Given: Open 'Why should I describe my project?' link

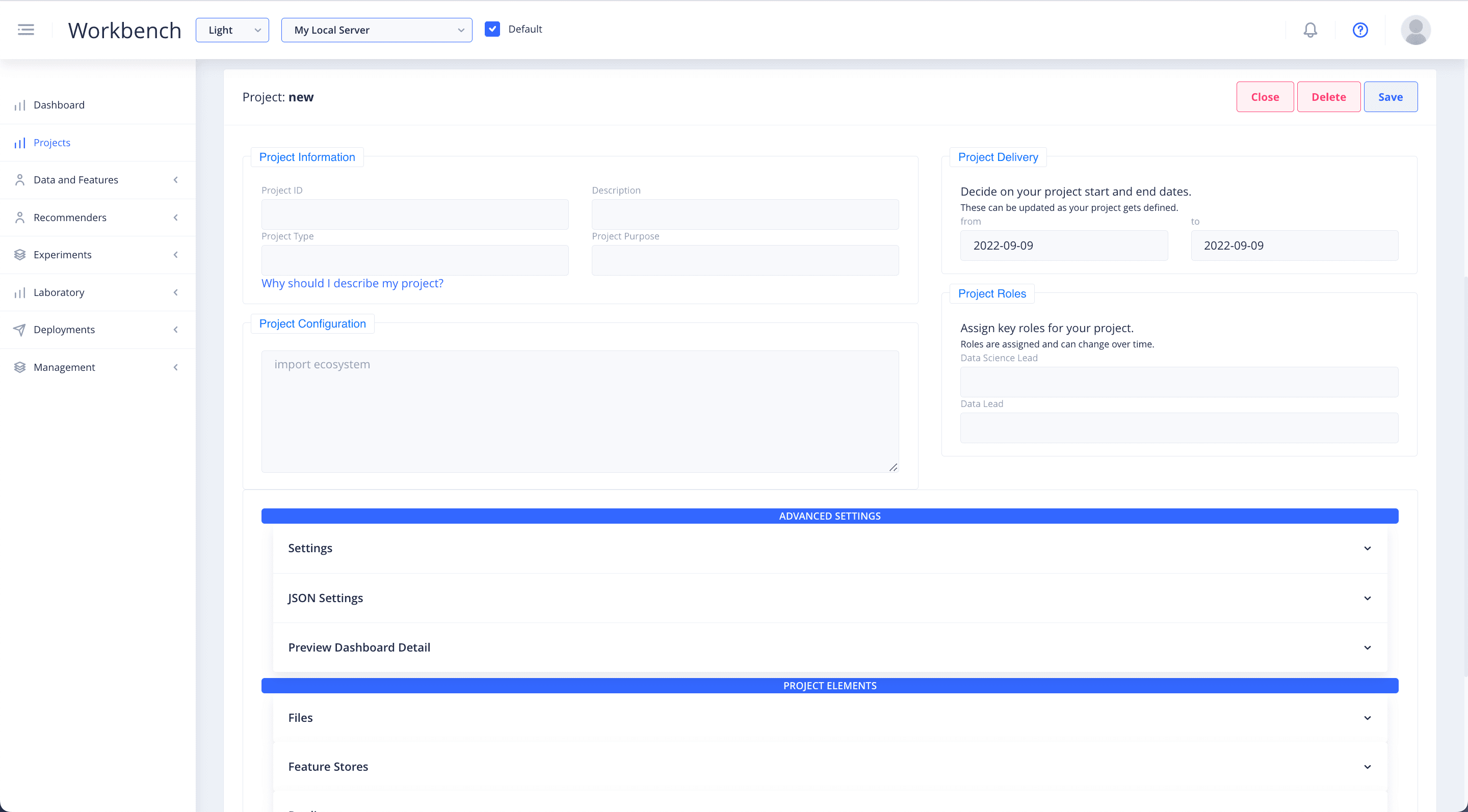Looking at the screenshot, I should (x=352, y=283).
